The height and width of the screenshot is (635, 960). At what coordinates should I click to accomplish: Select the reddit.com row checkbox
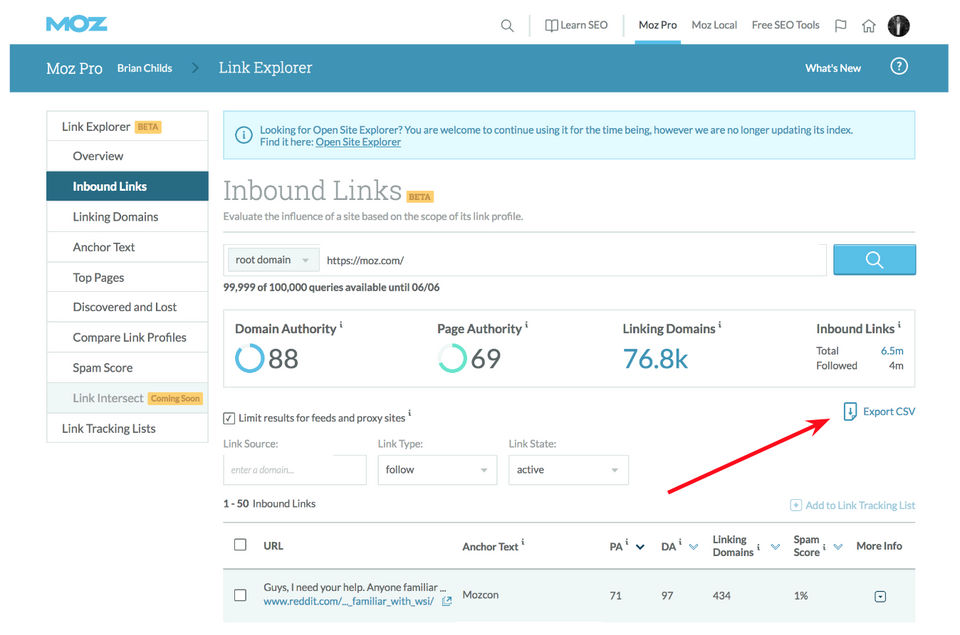click(240, 595)
